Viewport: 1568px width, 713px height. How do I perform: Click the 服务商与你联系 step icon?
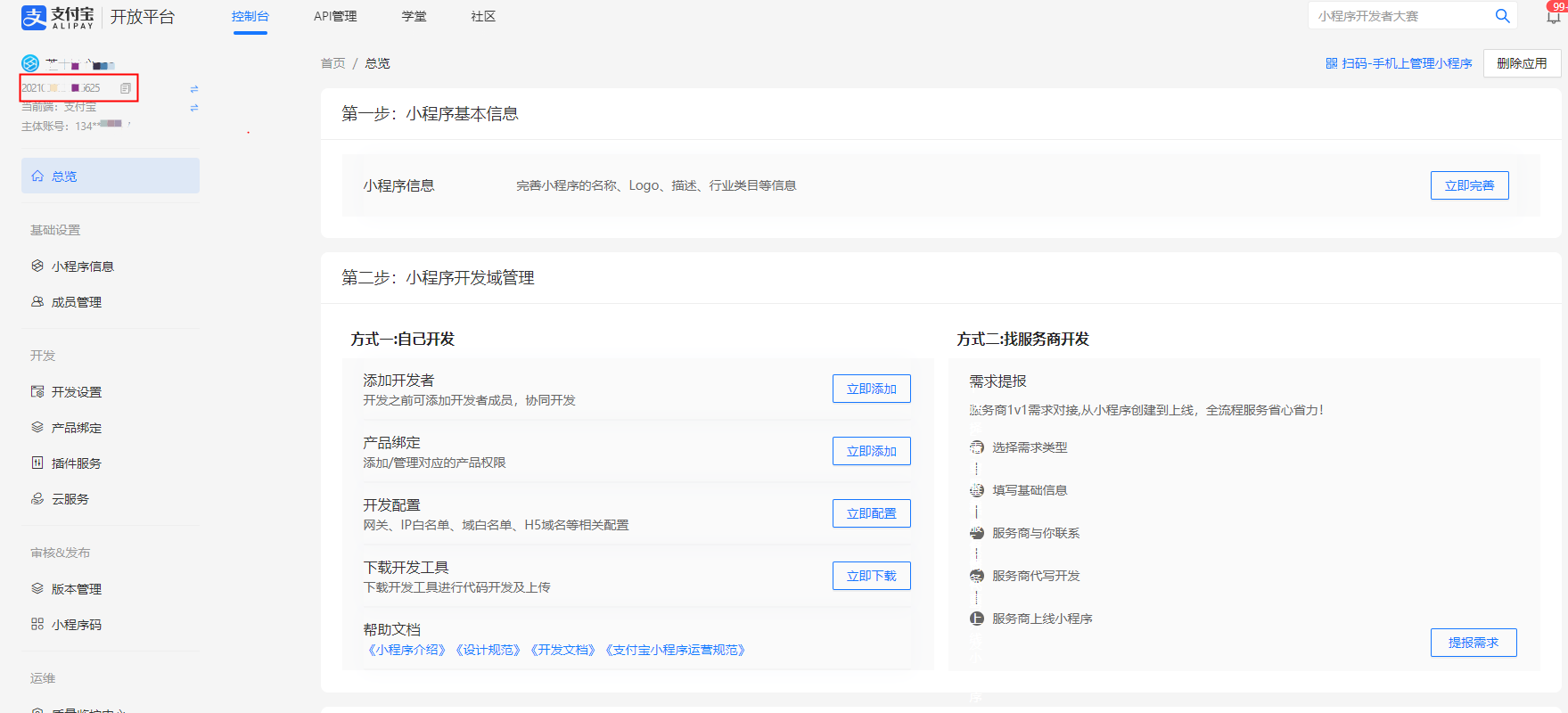pyautogui.click(x=977, y=533)
